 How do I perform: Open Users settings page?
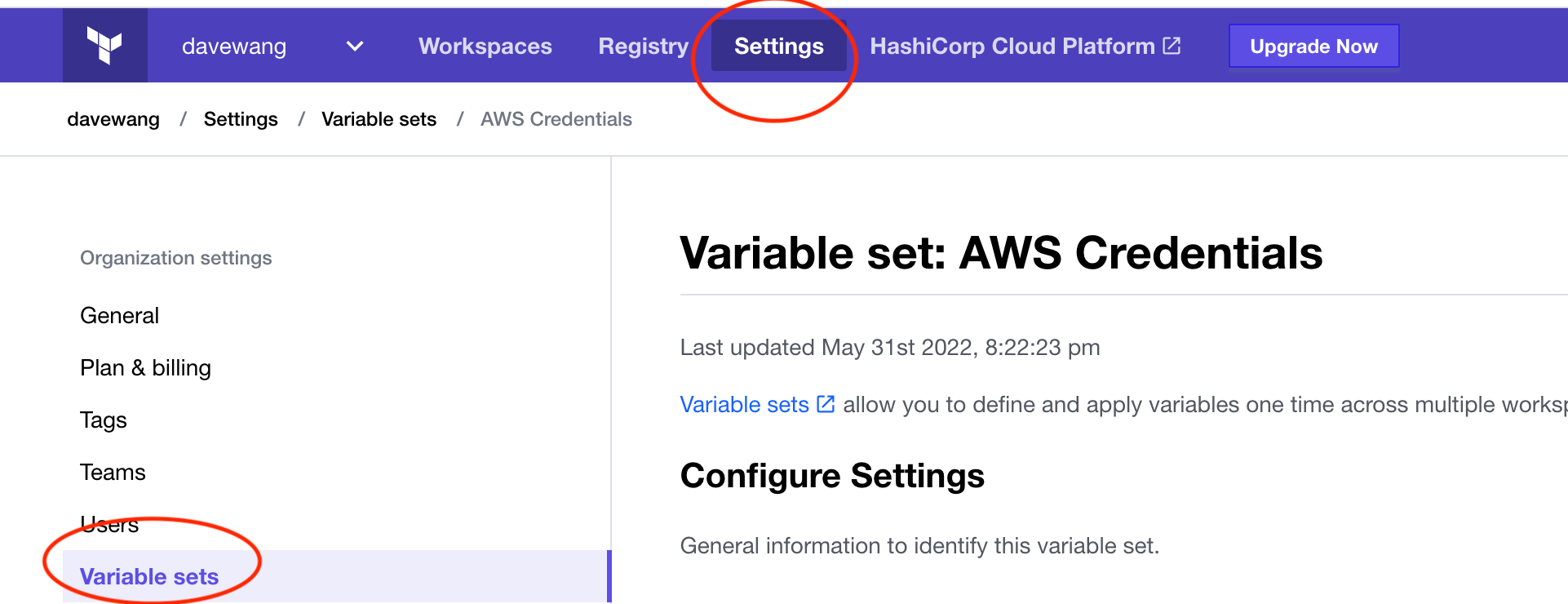(x=109, y=525)
